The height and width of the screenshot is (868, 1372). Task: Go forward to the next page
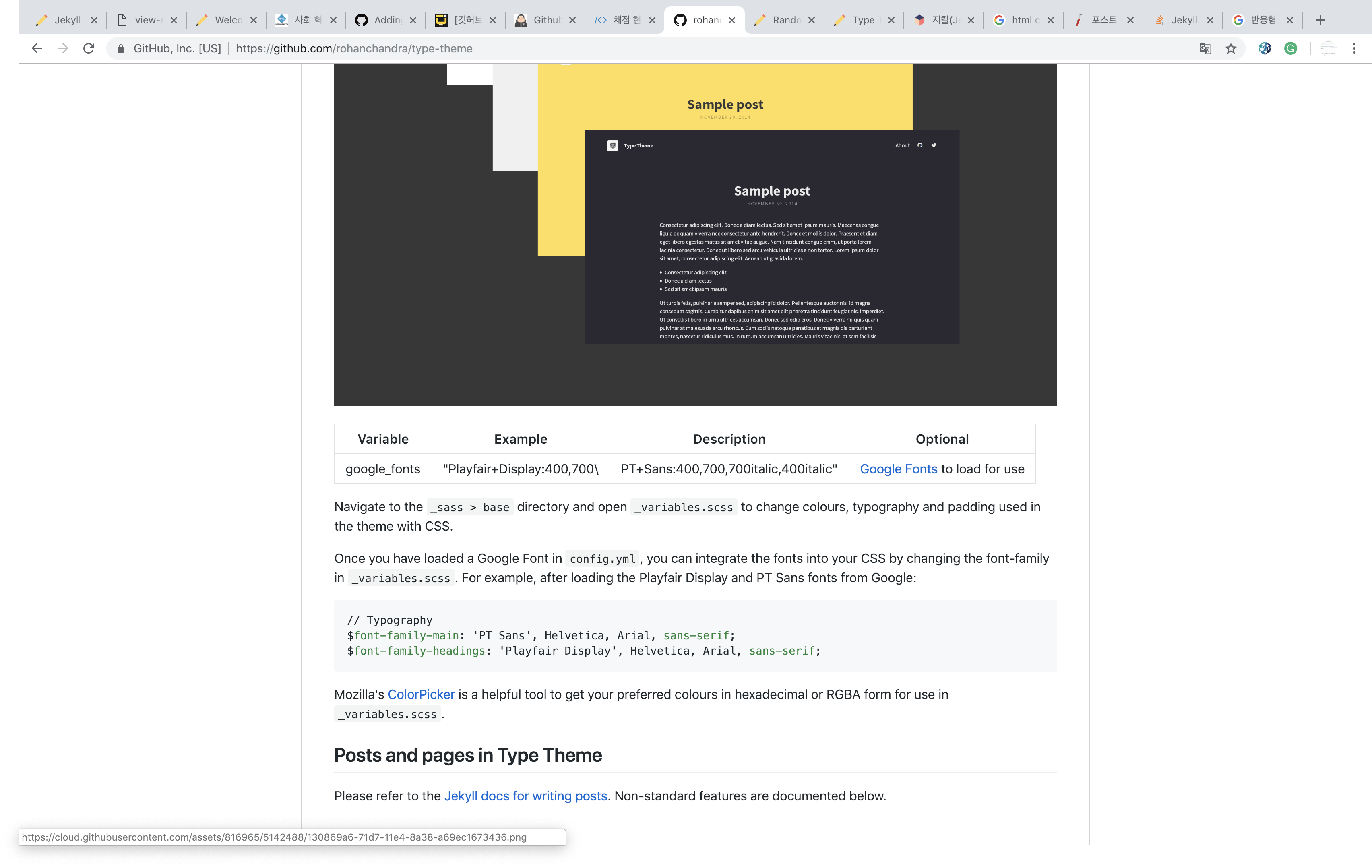(63, 48)
